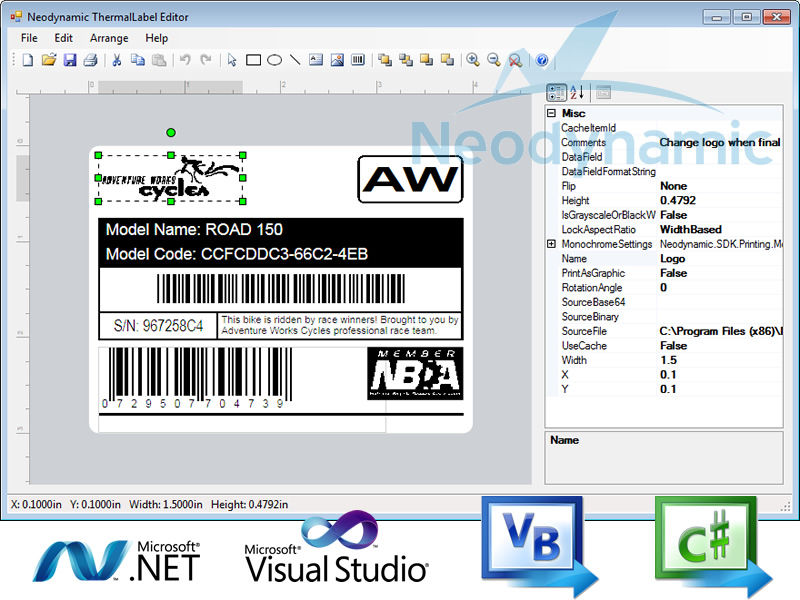Screen dimensions: 800x600
Task: Select the AW boxed logo item
Action: point(410,179)
